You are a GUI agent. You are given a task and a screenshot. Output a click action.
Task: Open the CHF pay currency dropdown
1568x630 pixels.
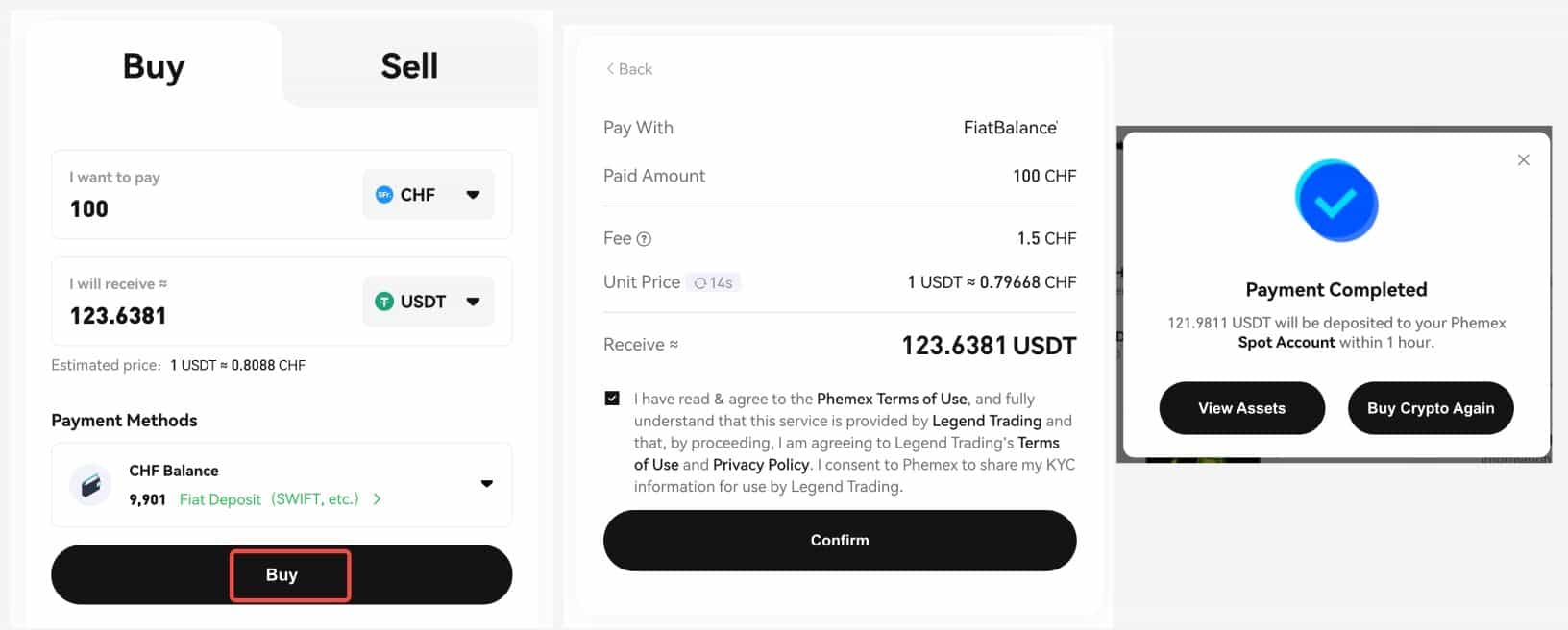[473, 195]
